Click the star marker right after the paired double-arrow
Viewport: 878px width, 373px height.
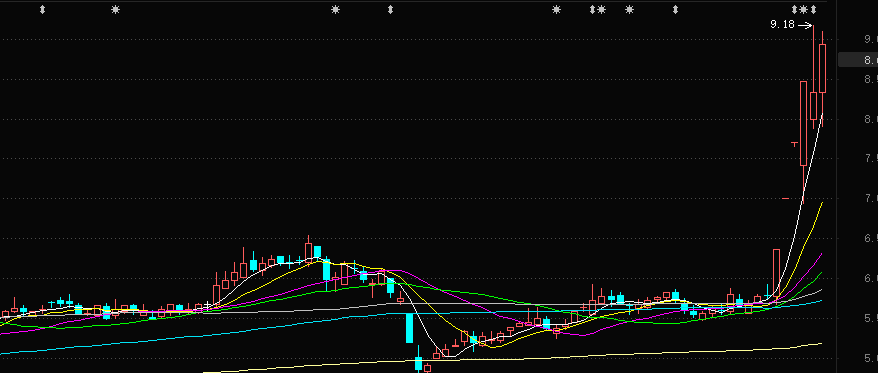601,10
